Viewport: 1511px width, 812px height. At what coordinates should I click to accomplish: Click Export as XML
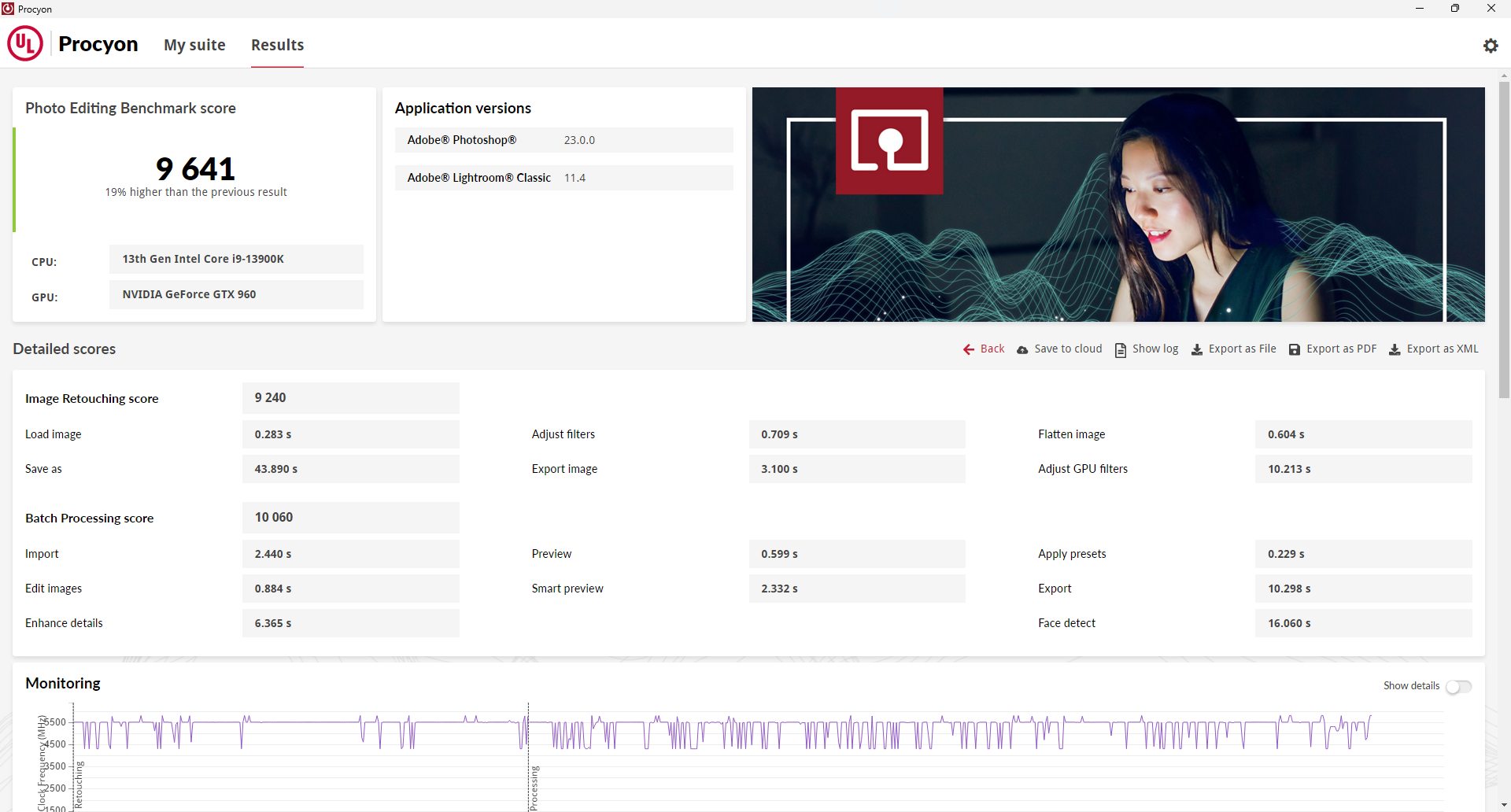click(1443, 349)
